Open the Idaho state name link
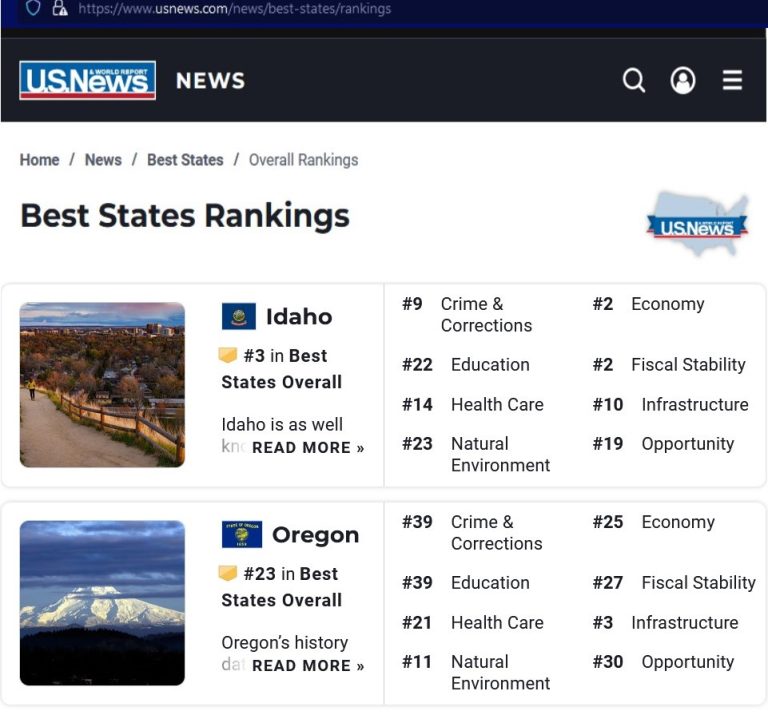768x715 pixels. pyautogui.click(x=299, y=317)
